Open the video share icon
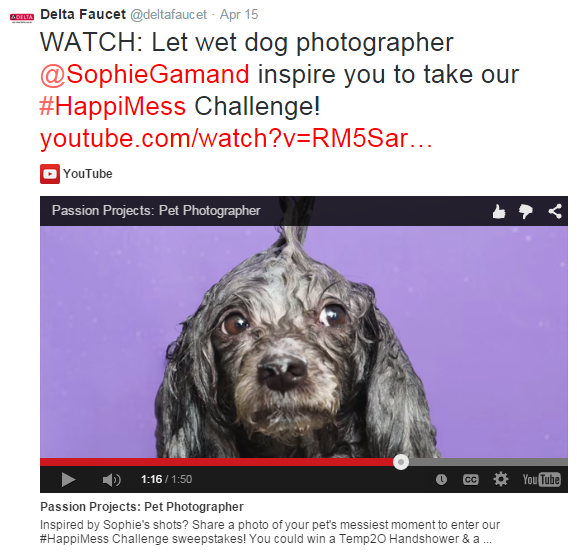 [x=555, y=211]
